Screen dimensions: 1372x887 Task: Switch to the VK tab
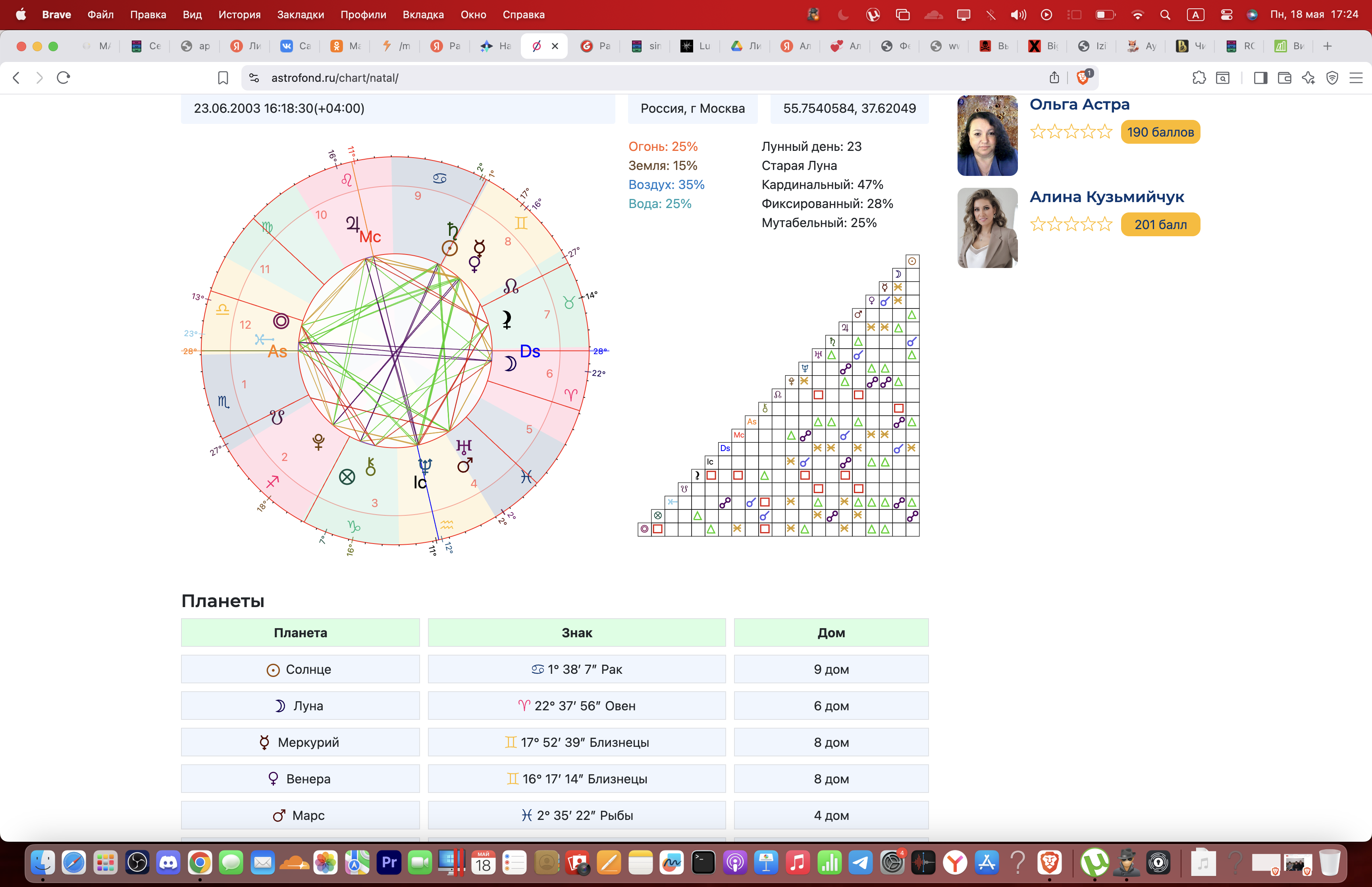296,46
